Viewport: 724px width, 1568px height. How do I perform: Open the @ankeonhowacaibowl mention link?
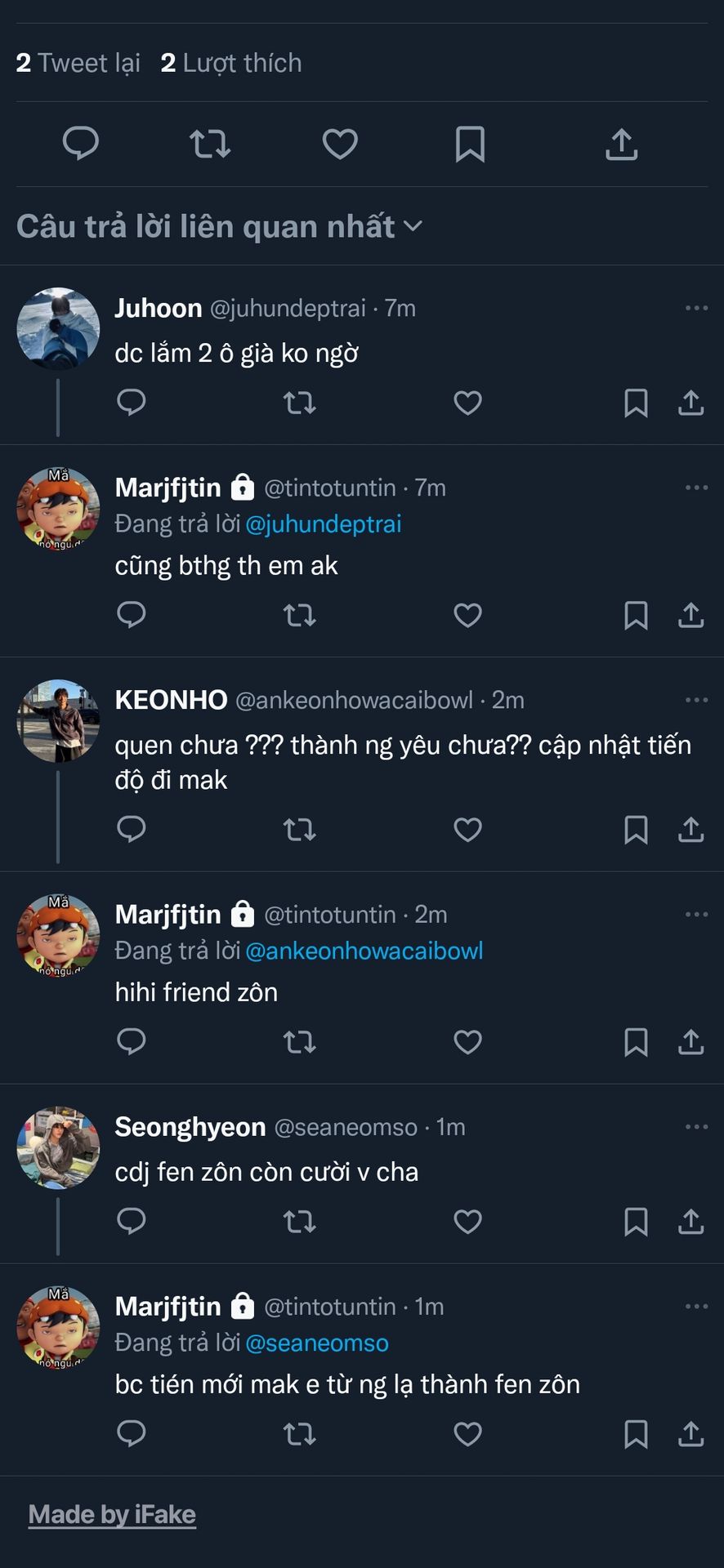[364, 951]
